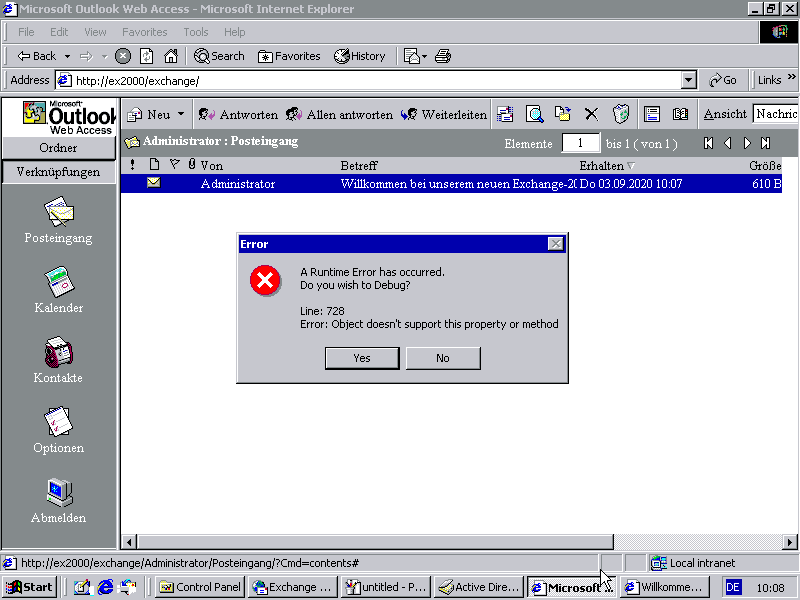Open the Start menu
The image size is (800, 600).
click(29, 587)
